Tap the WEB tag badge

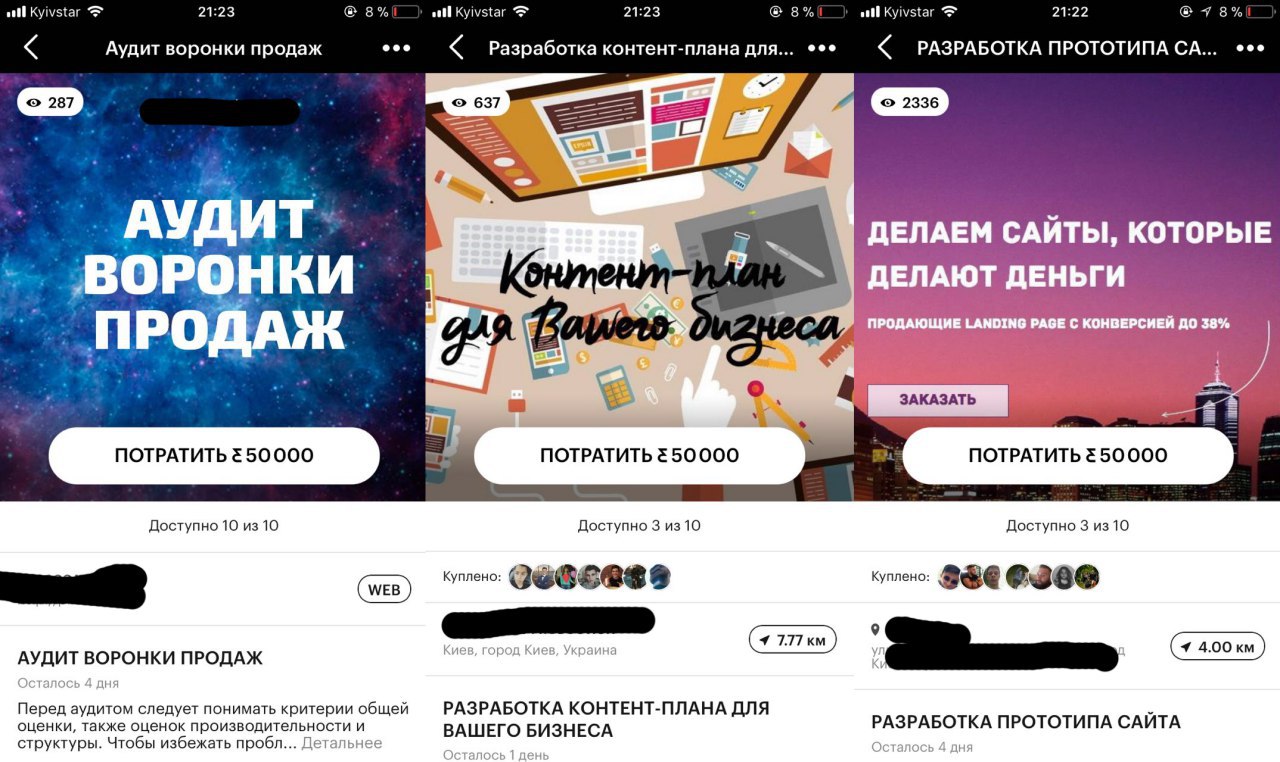tap(384, 590)
